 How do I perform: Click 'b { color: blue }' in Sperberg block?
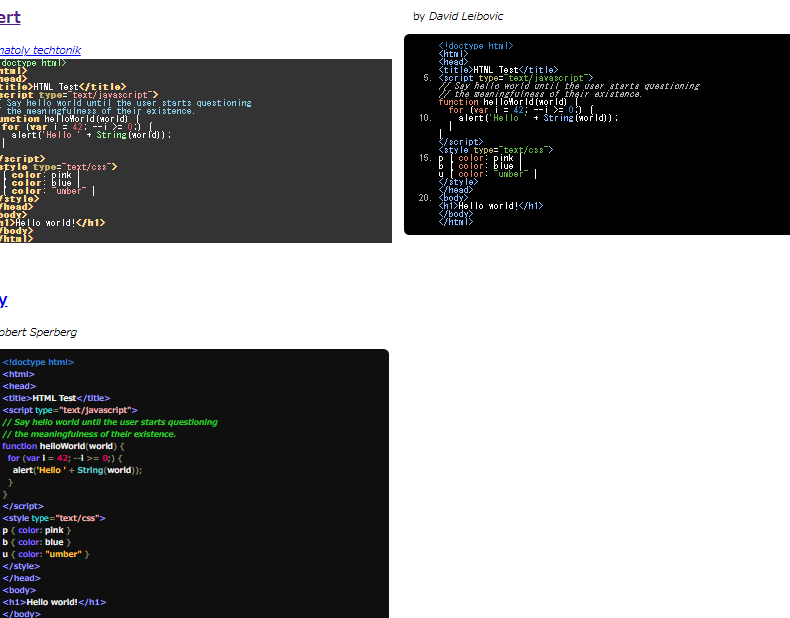point(37,542)
